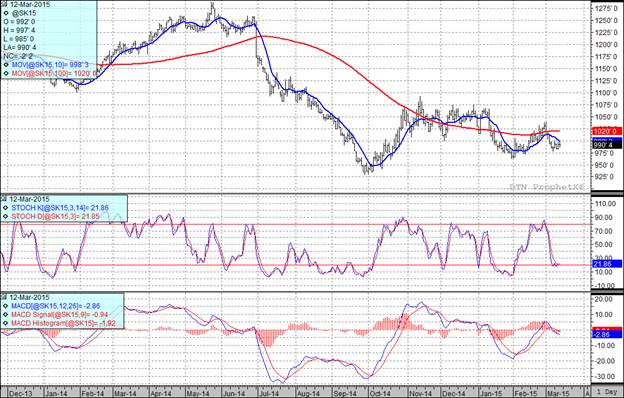Click the Jul-14 label on the time axis
The image size is (624, 398).
pos(270,393)
